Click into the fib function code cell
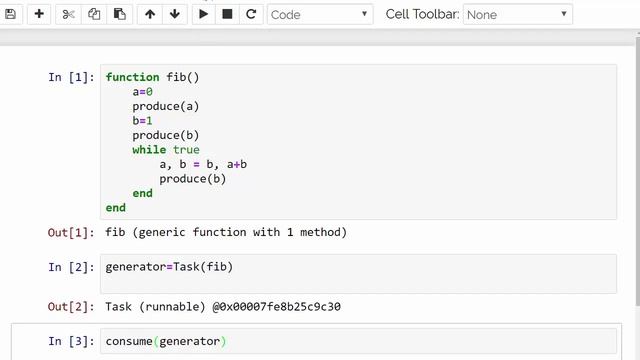This screenshot has height=360, width=640. tap(358, 142)
